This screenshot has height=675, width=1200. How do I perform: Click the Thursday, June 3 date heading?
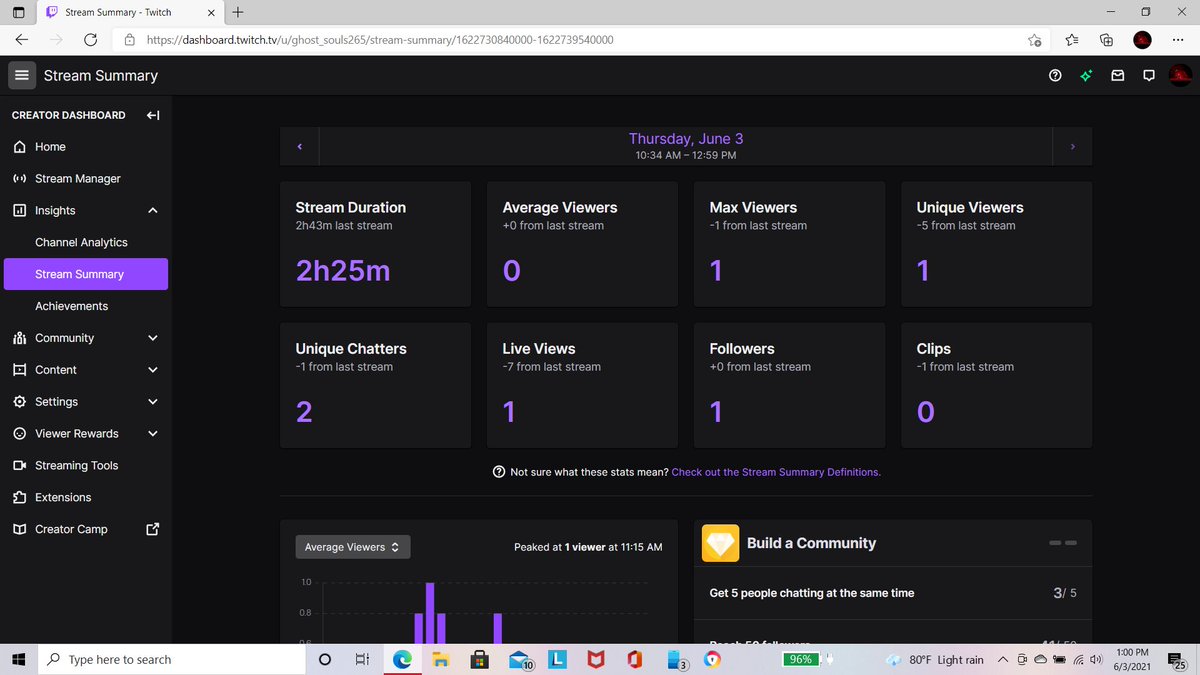686,139
